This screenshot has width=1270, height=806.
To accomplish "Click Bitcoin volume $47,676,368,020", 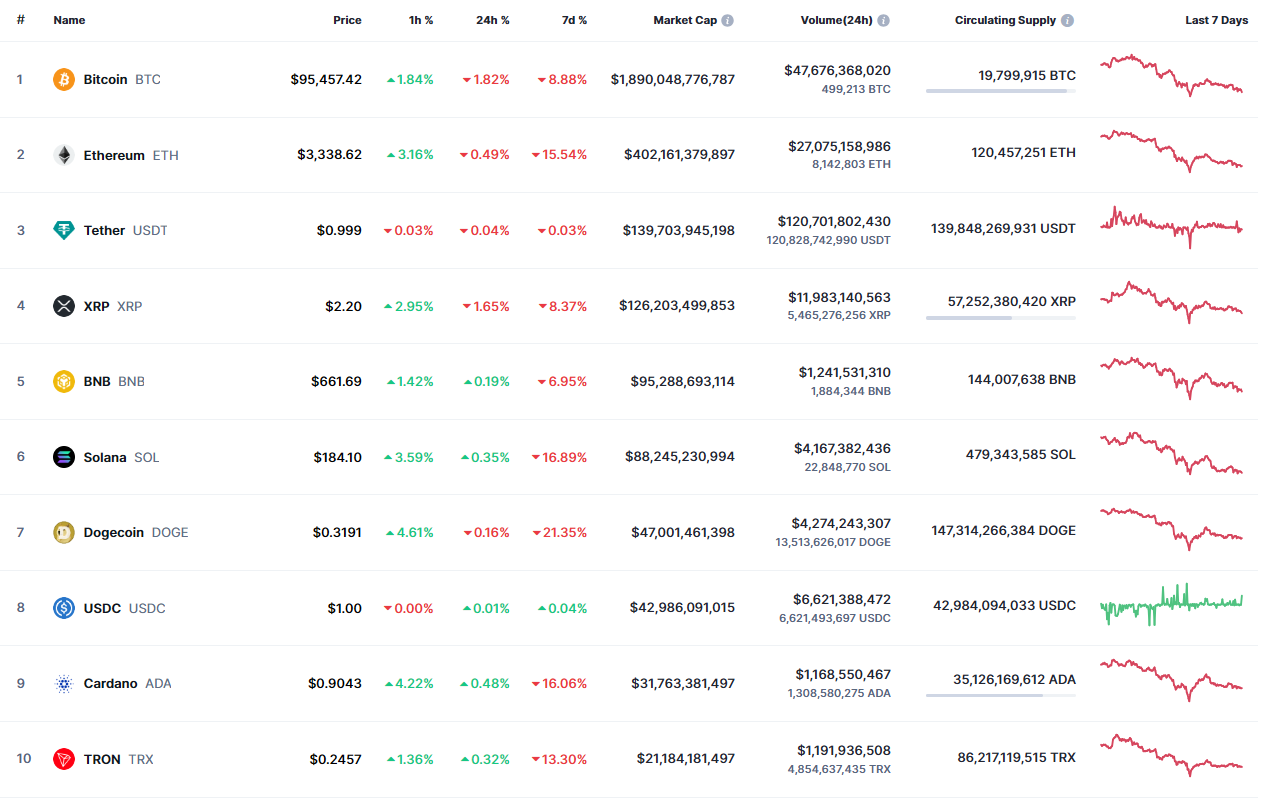I will coord(838,70).
